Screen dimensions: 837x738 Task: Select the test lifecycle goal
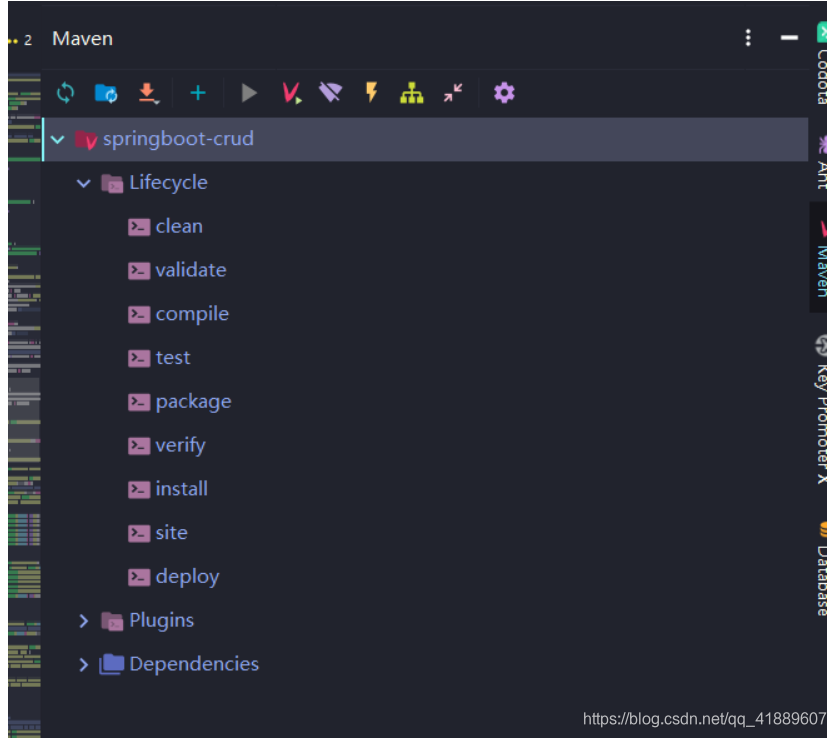tap(172, 358)
